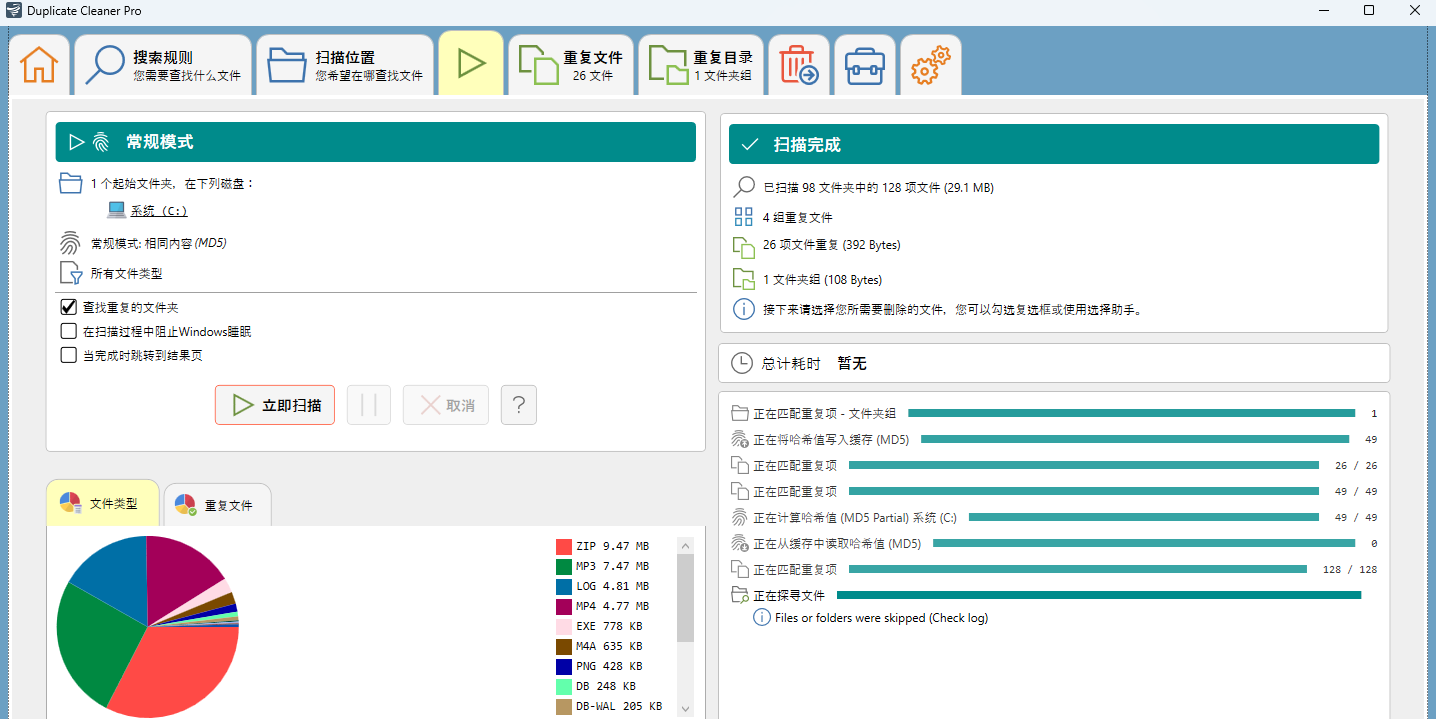Click the file removal trash icon
Image resolution: width=1436 pixels, height=719 pixels.
(x=798, y=63)
